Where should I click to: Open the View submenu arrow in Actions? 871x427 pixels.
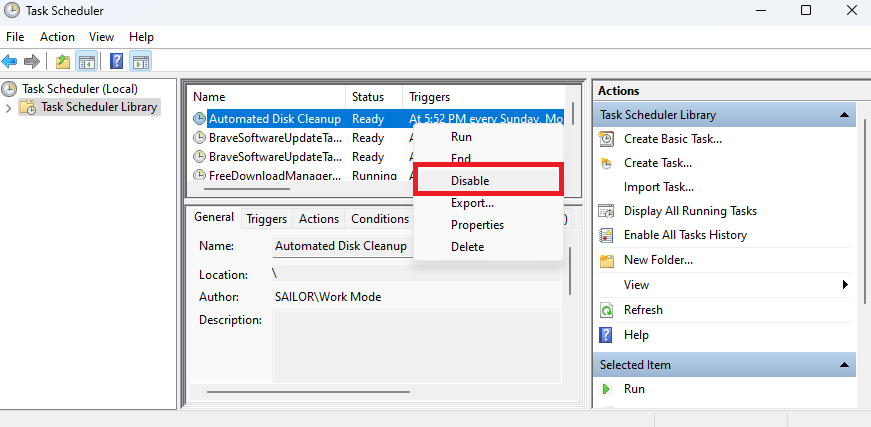pos(845,285)
